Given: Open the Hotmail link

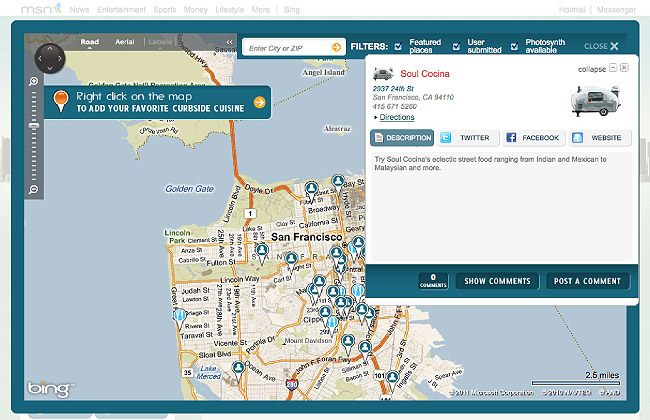Looking at the screenshot, I should (572, 10).
